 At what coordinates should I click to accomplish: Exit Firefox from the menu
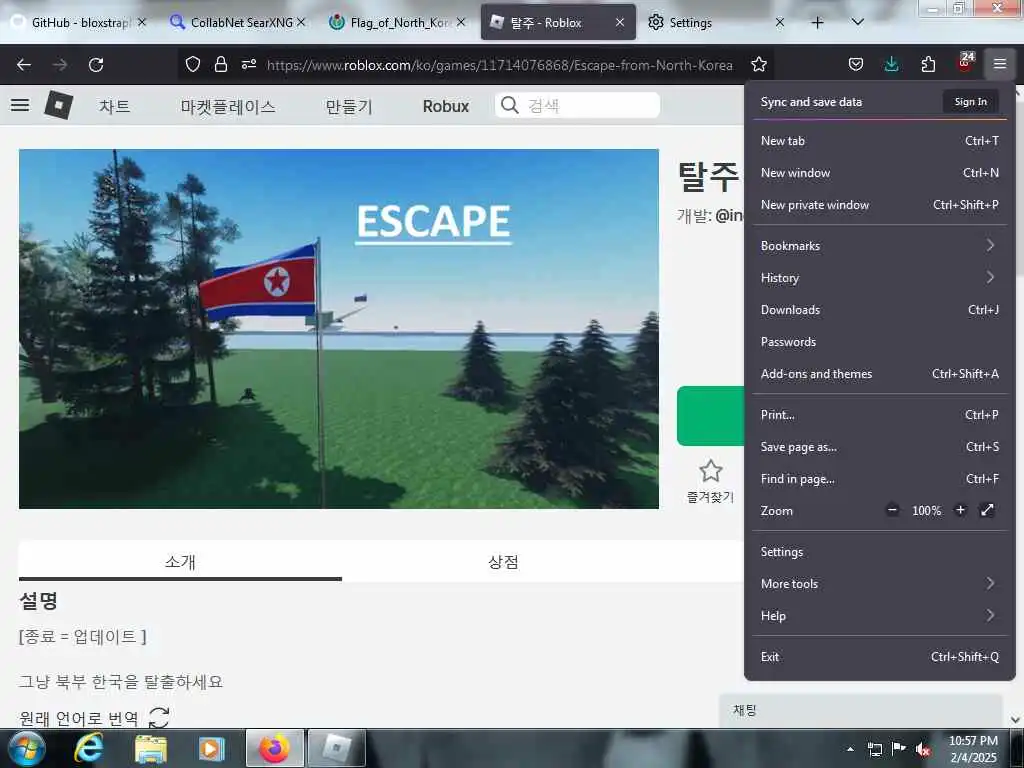point(879,656)
